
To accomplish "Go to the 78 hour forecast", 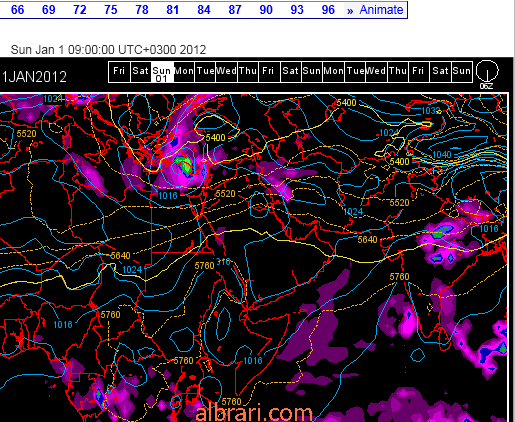I will pyautogui.click(x=142, y=10).
